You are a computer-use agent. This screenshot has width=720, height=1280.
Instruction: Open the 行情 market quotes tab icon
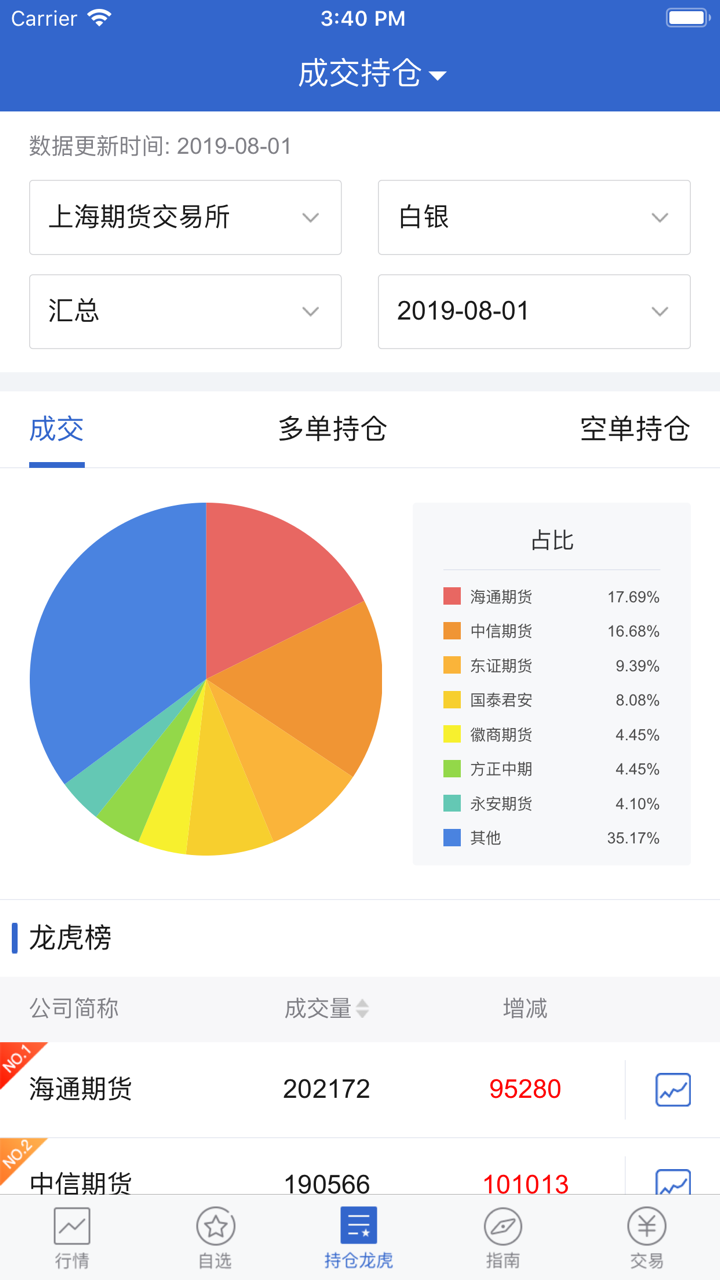pos(72,1226)
